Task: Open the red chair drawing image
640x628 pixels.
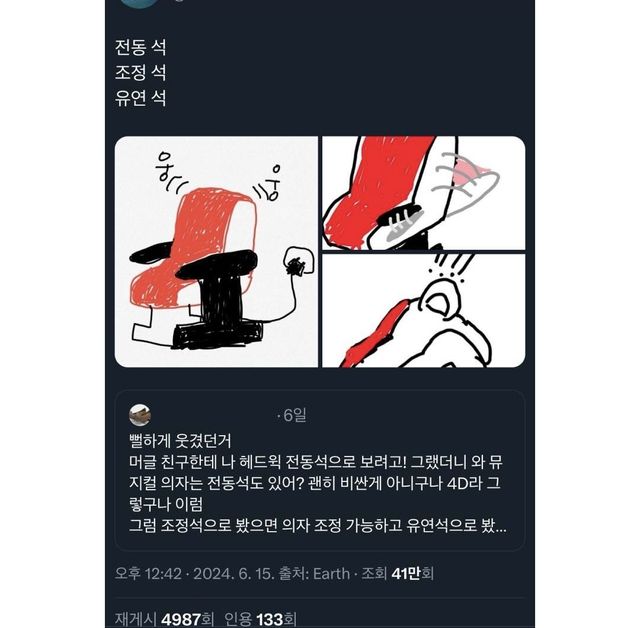Action: click(x=216, y=252)
